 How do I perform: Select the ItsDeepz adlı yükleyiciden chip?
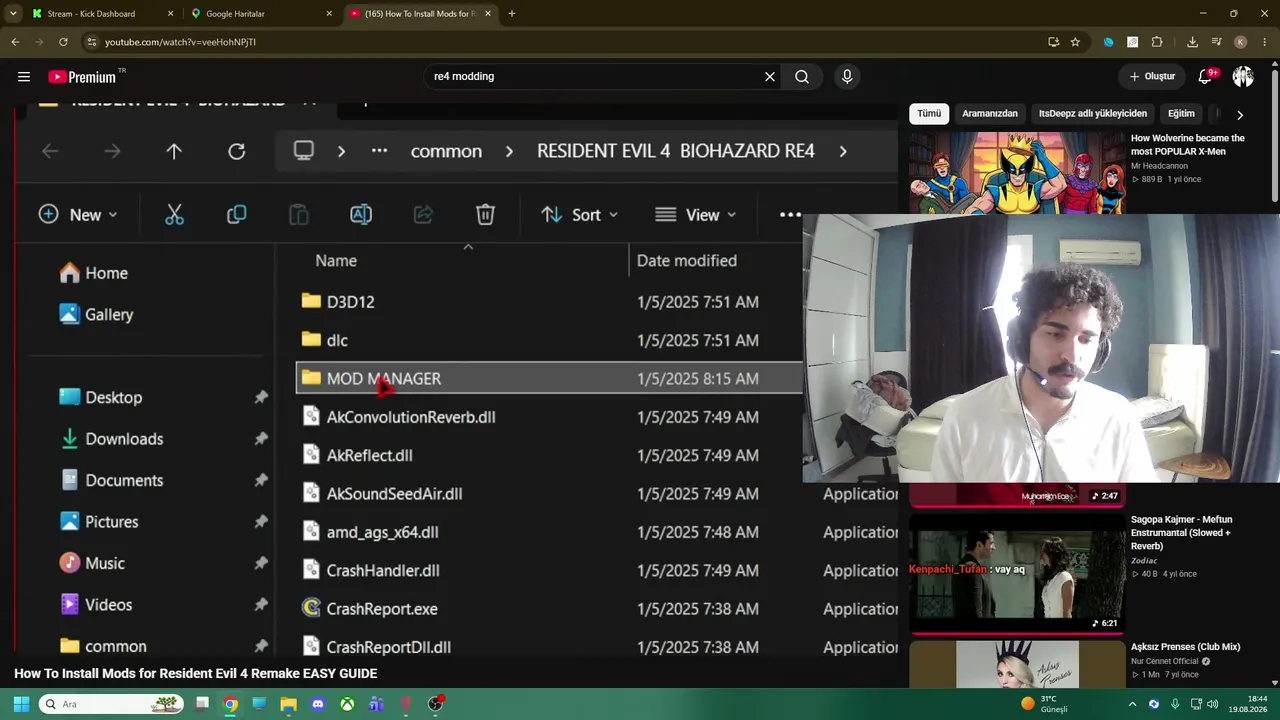click(1093, 113)
